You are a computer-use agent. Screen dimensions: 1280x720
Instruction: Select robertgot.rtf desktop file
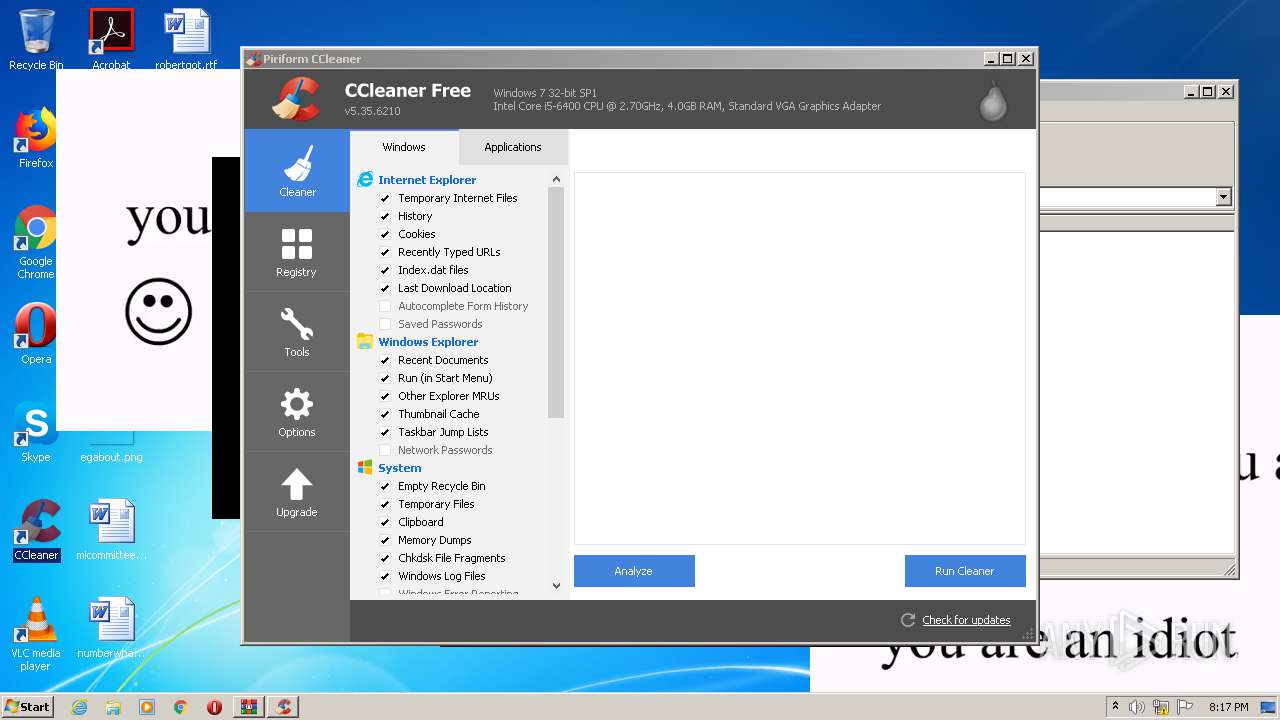187,41
